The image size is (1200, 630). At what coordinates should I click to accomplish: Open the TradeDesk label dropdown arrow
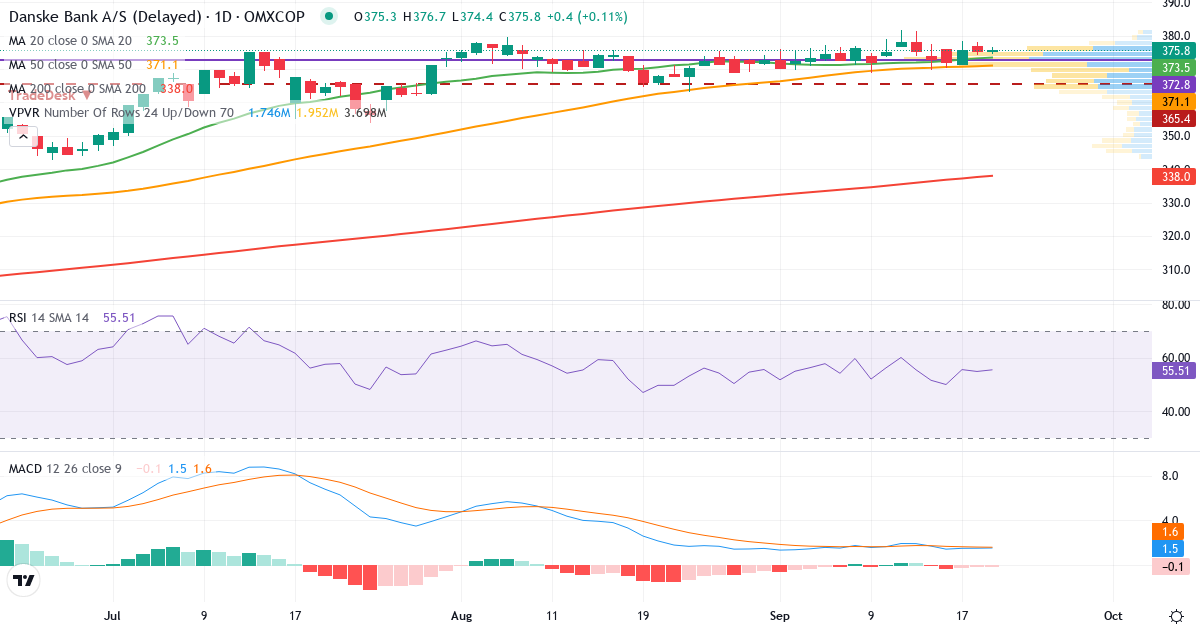click(x=87, y=96)
